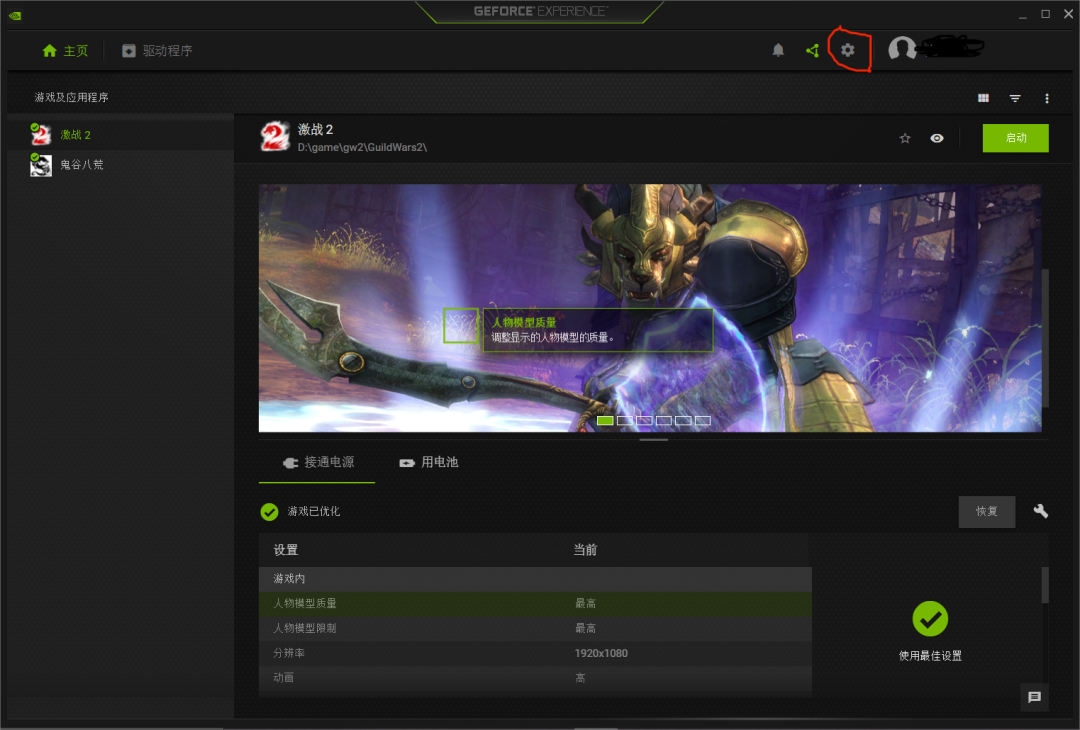Viewport: 1080px width, 730px height.
Task: Open the feedback chat icon
Action: [x=1035, y=697]
